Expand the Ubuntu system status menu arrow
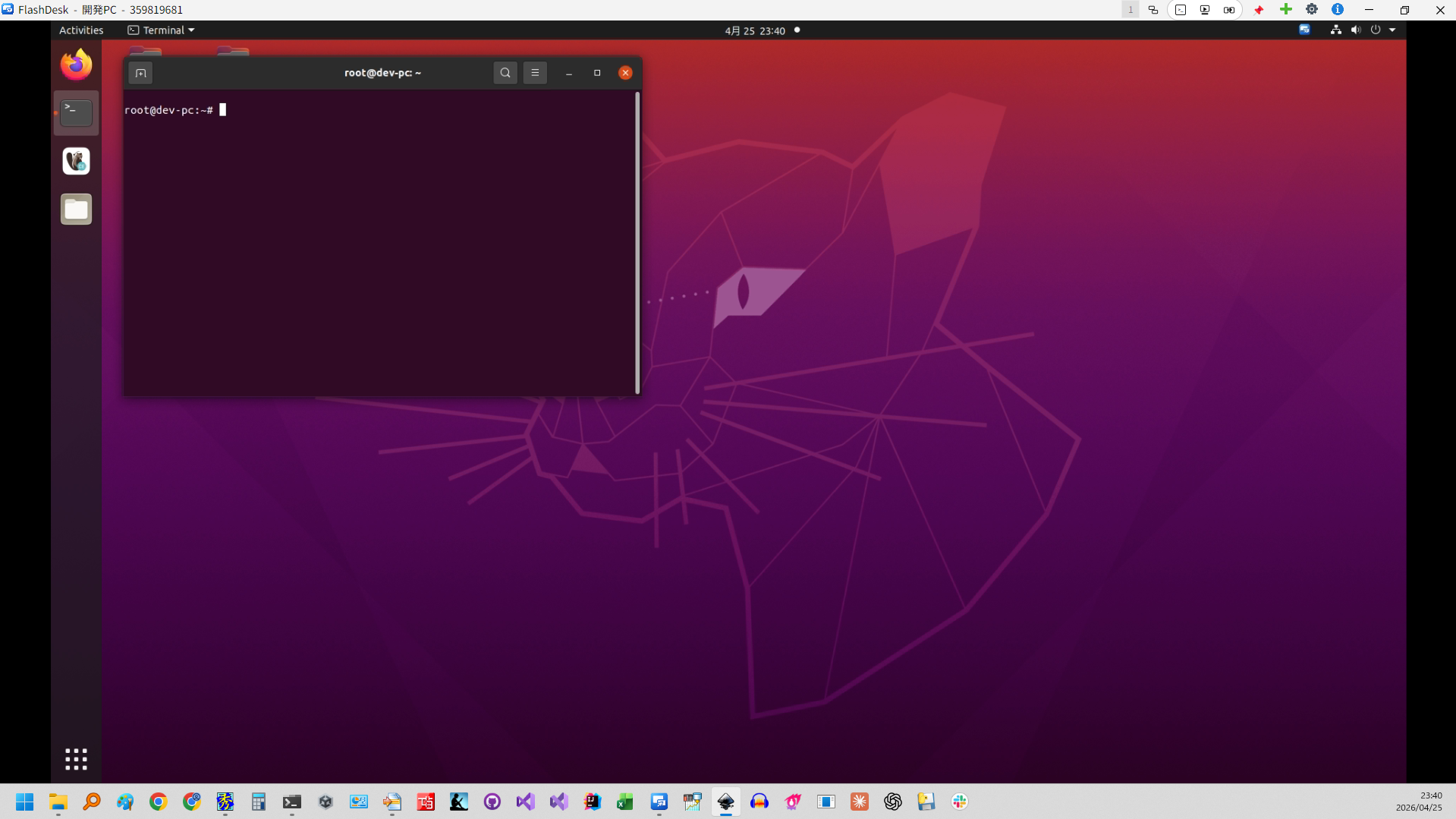This screenshot has height=819, width=1456. (1392, 30)
